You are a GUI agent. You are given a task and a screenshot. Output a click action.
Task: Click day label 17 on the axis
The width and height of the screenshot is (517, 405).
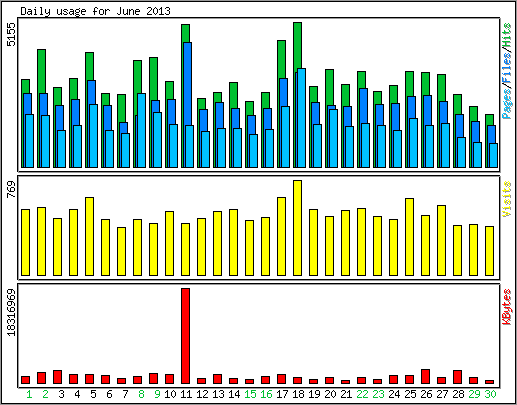[282, 395]
